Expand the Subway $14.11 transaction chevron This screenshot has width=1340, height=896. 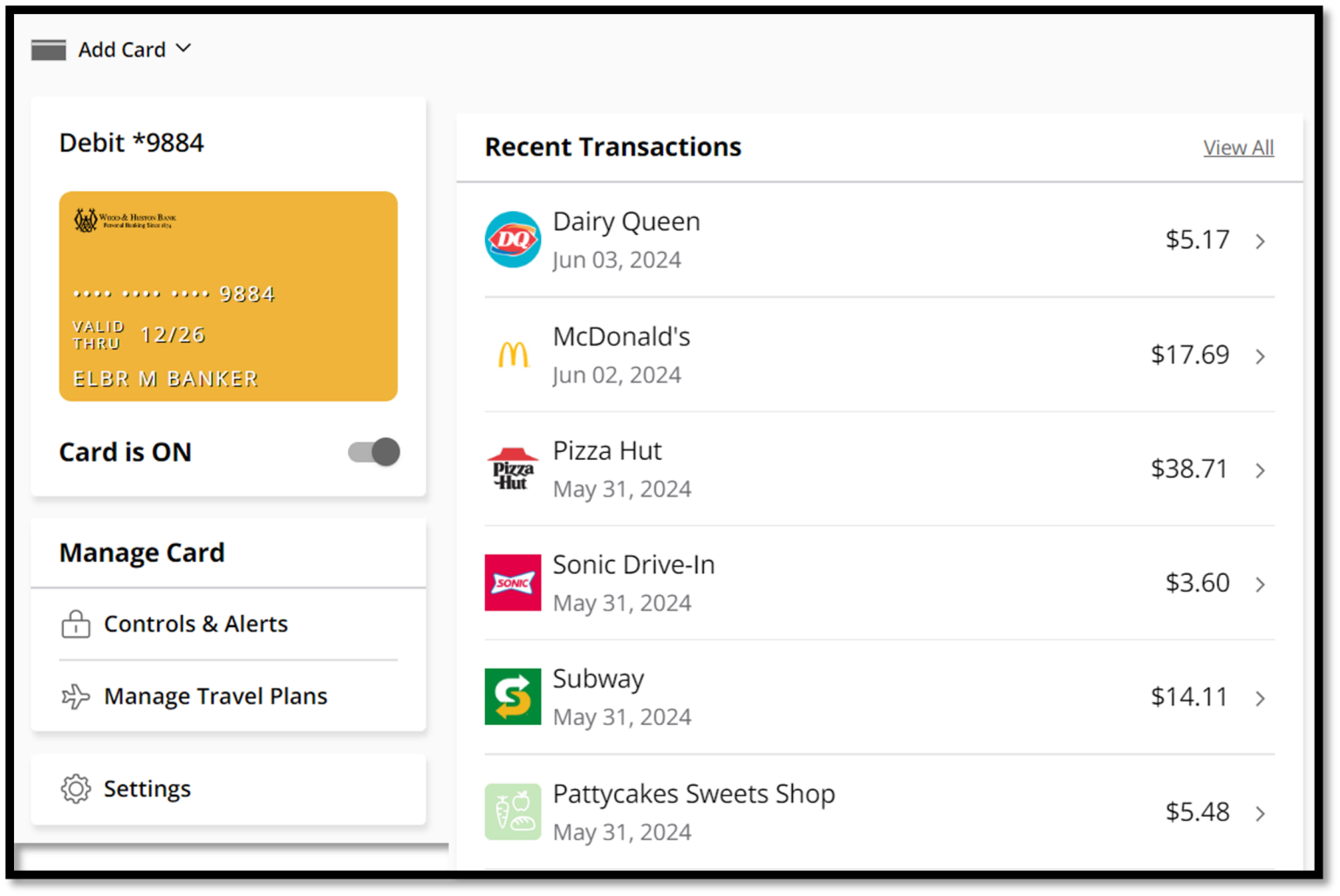pos(1261,699)
